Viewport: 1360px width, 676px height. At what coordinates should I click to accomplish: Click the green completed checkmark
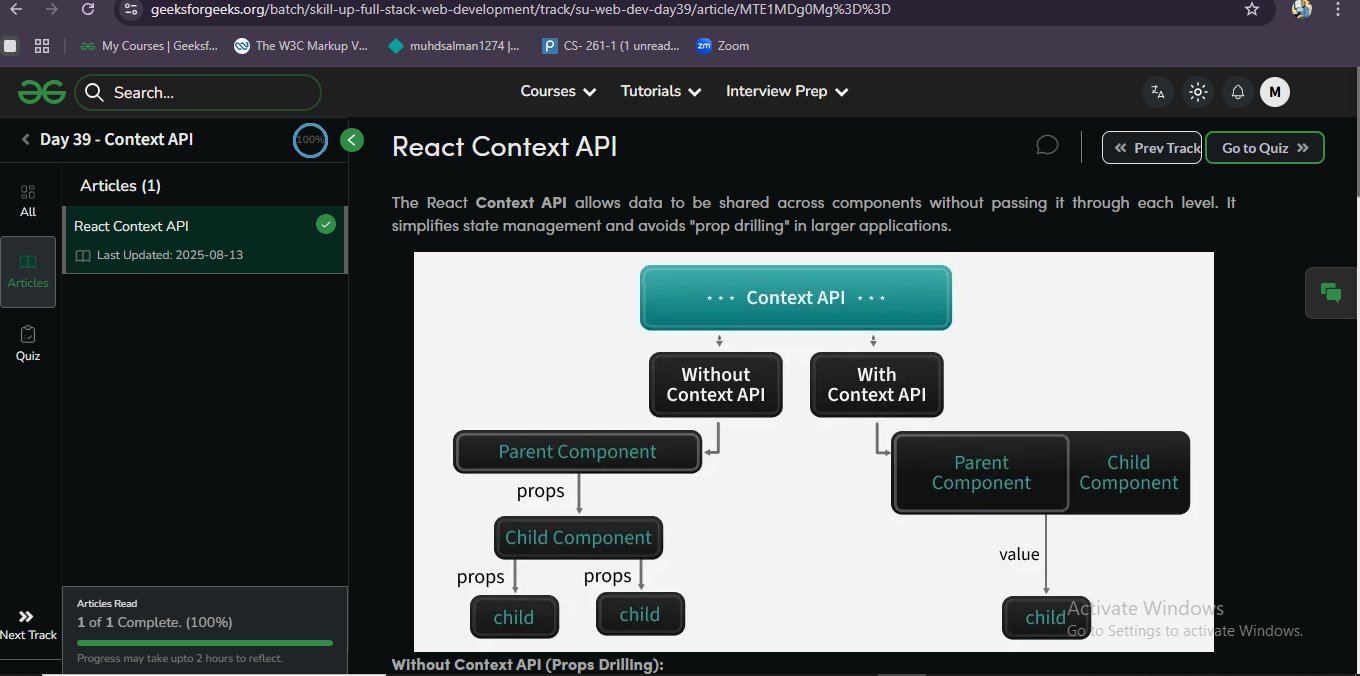pyautogui.click(x=325, y=225)
